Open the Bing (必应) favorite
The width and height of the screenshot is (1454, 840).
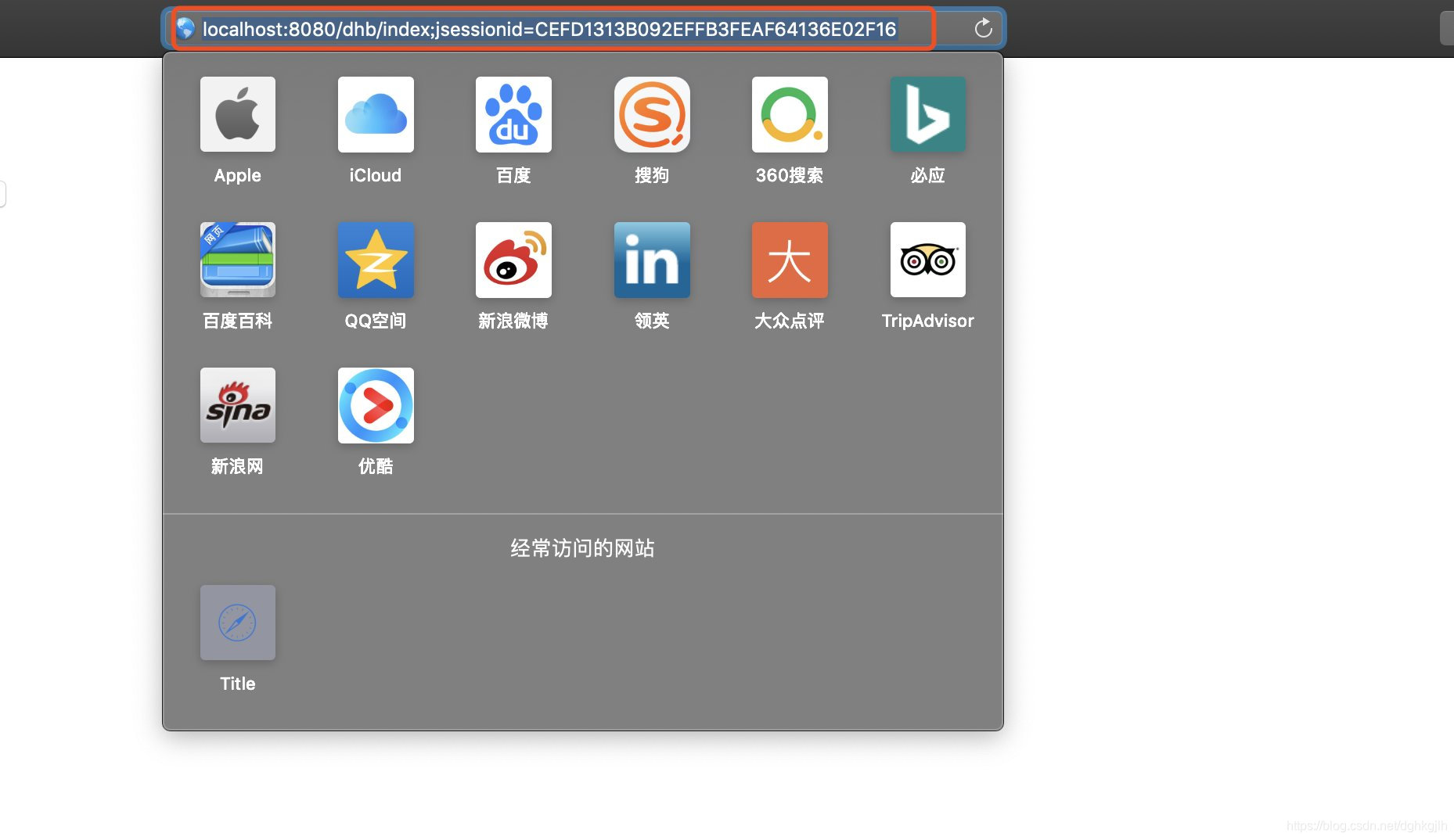click(x=928, y=114)
